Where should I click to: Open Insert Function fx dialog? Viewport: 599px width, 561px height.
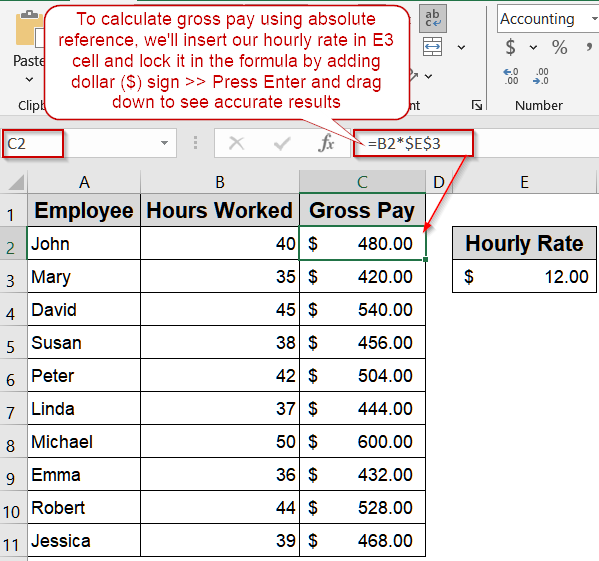point(326,144)
